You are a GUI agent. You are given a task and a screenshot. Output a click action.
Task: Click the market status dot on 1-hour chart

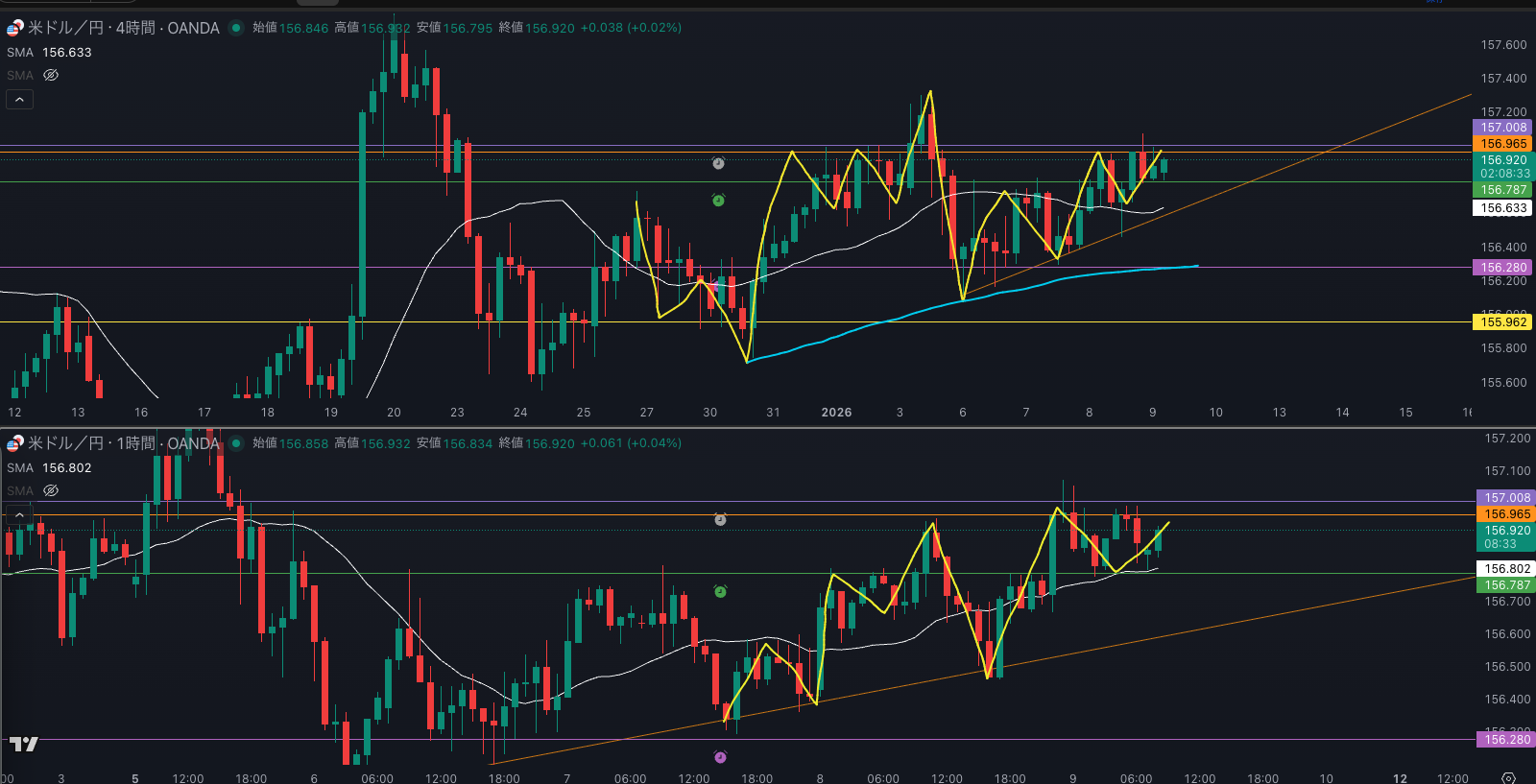[x=236, y=443]
